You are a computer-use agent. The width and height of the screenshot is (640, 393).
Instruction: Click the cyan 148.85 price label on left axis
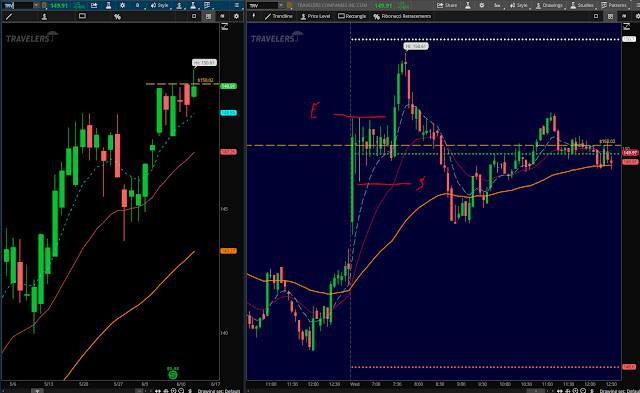point(228,113)
